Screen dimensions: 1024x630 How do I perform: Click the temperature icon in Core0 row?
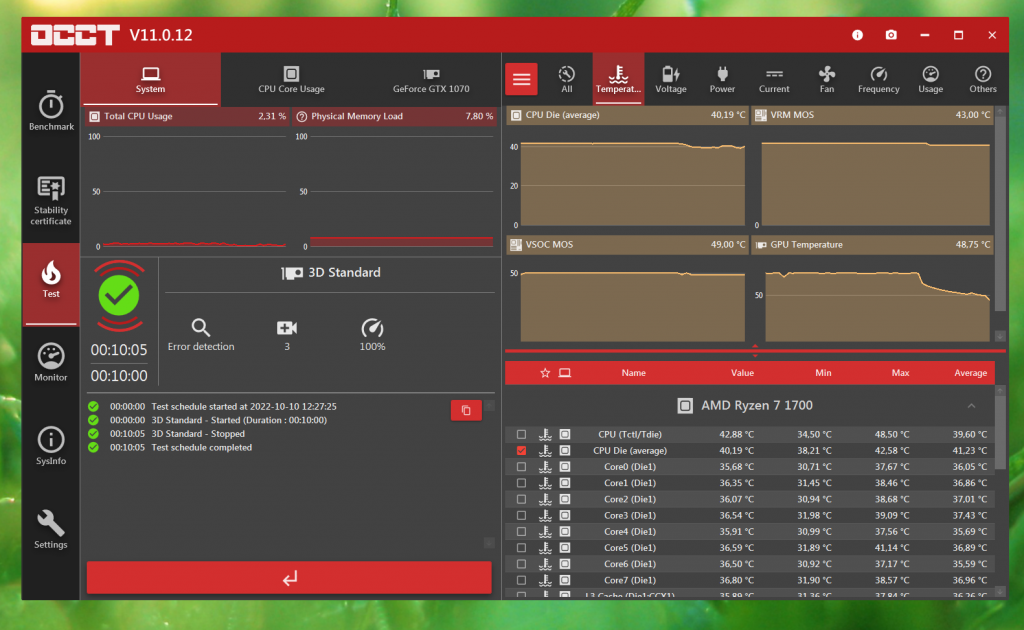point(545,467)
